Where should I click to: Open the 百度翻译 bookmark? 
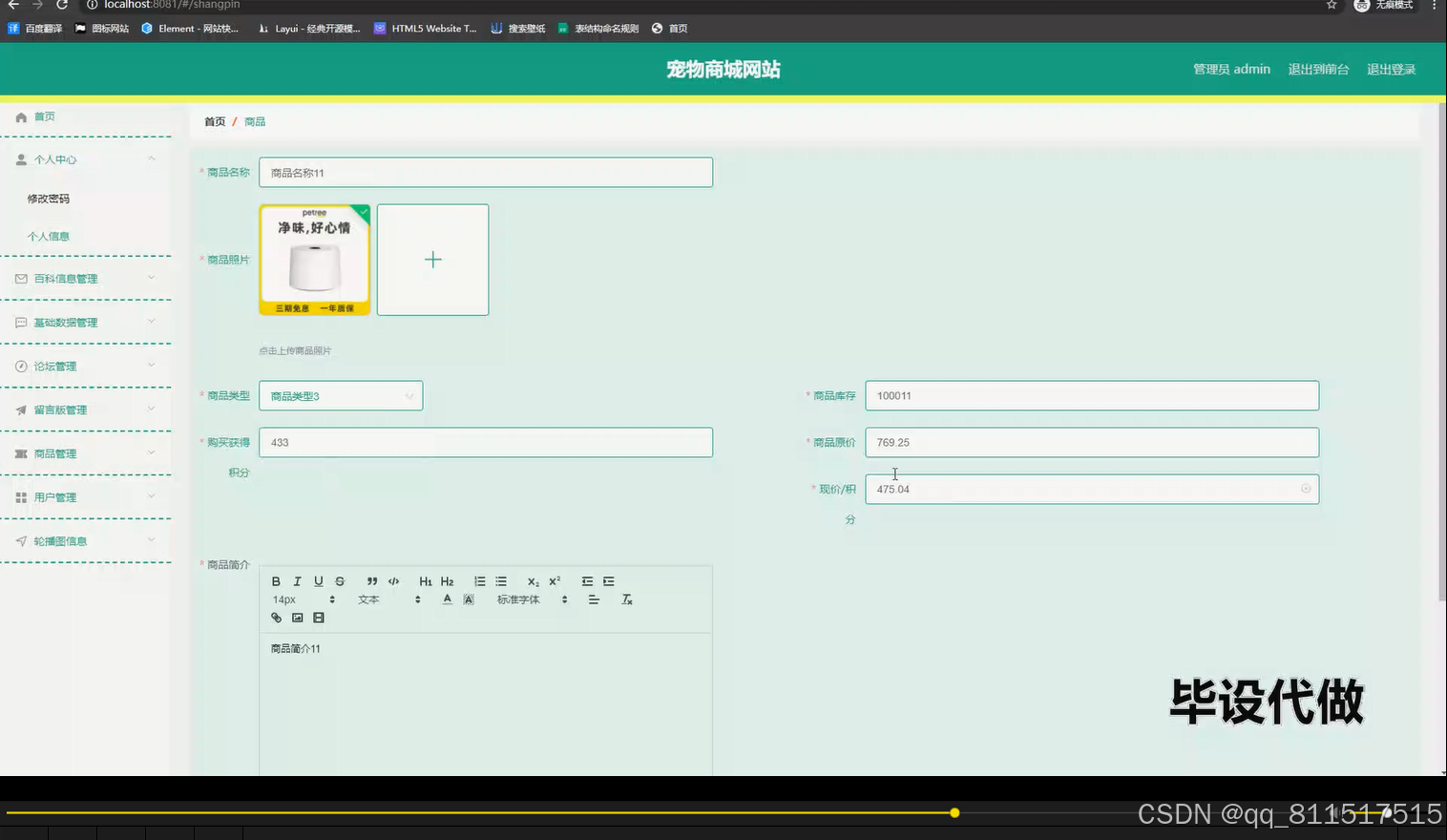(35, 29)
